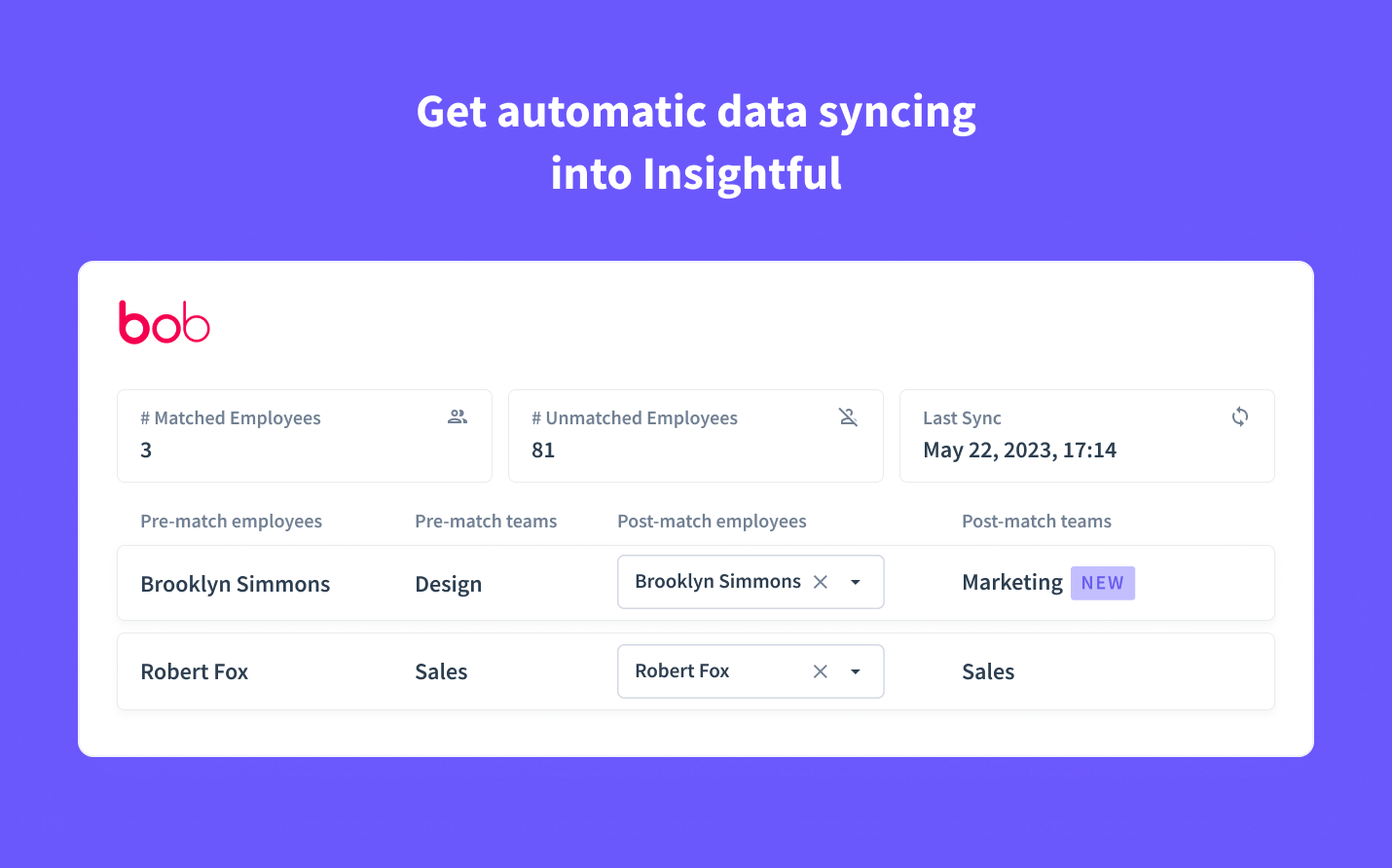1392x868 pixels.
Task: Click the Last Sync card
Action: pyautogui.click(x=1086, y=436)
